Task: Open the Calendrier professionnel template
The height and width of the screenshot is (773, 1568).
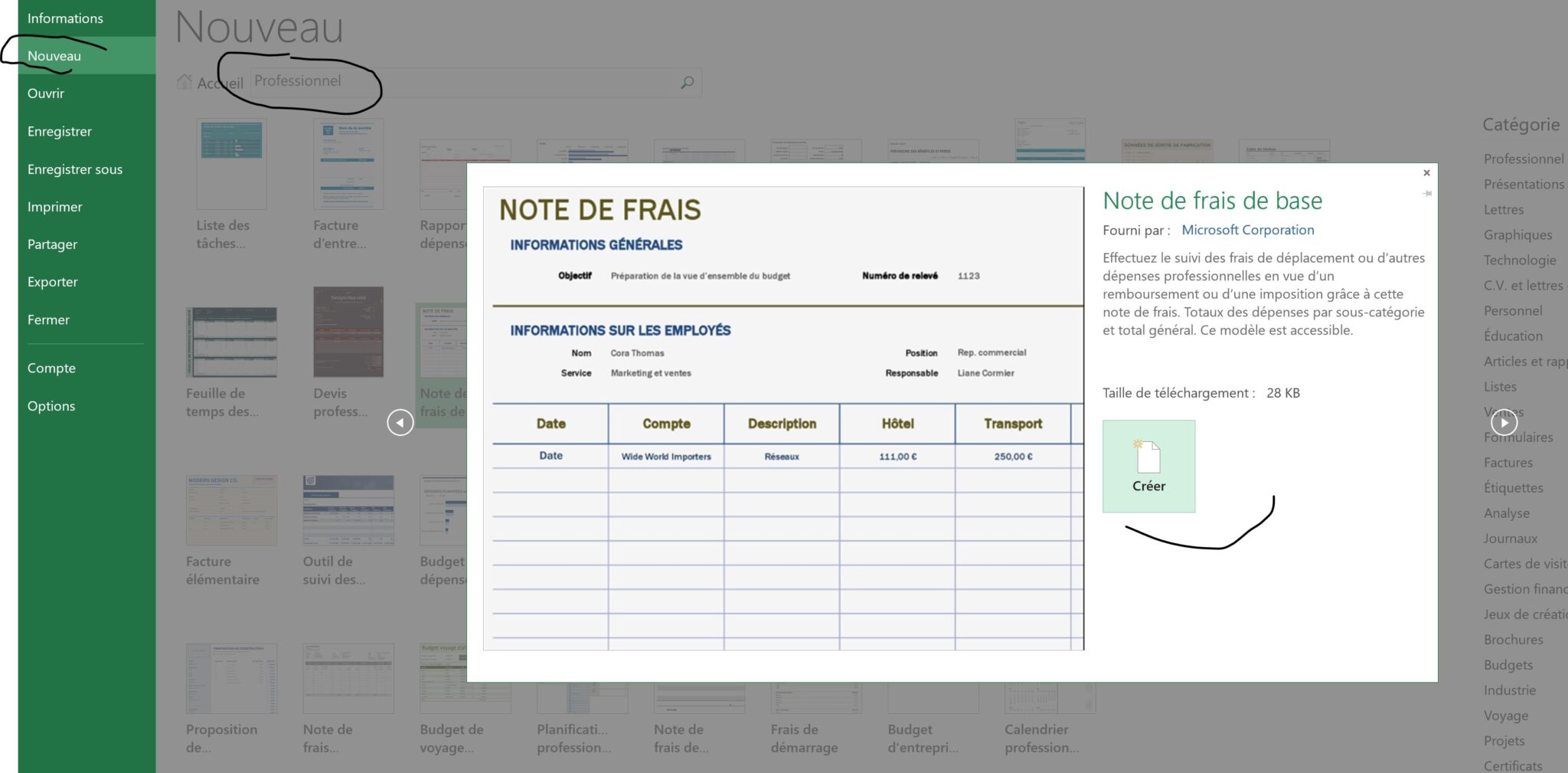Action: [x=1050, y=694]
